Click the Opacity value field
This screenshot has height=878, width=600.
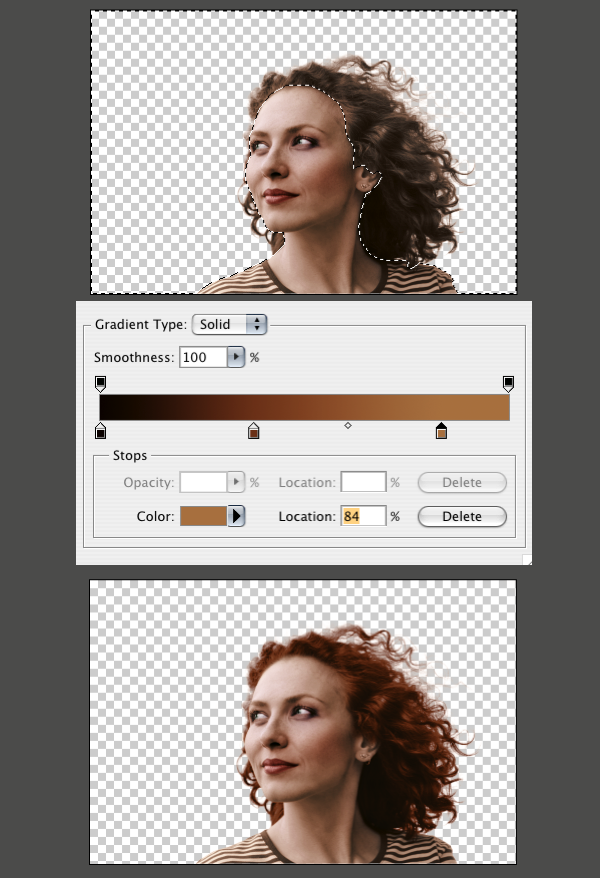point(203,482)
